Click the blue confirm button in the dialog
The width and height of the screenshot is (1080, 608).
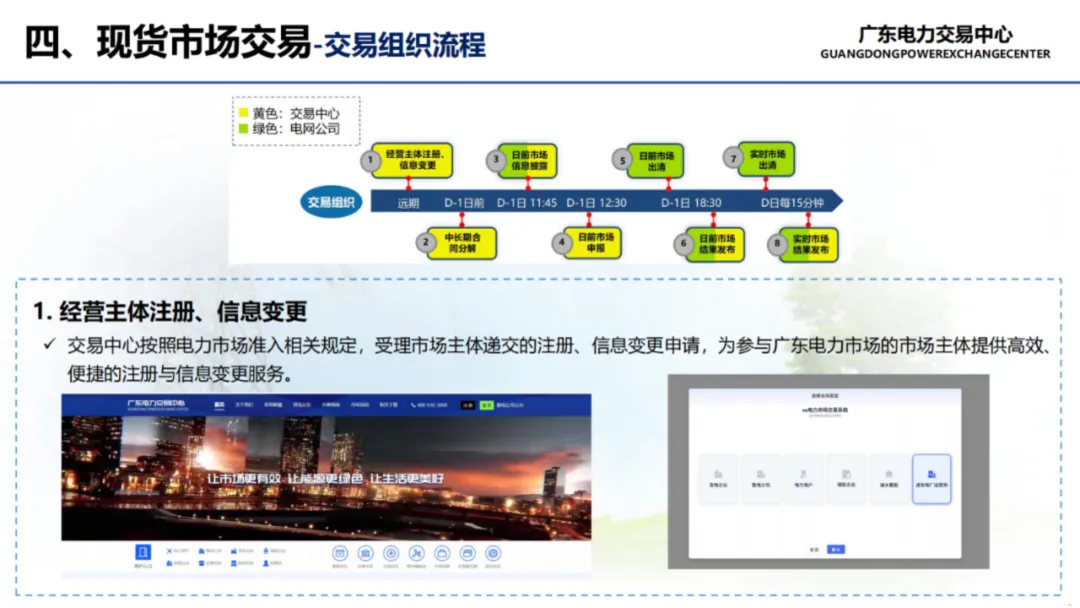point(835,549)
